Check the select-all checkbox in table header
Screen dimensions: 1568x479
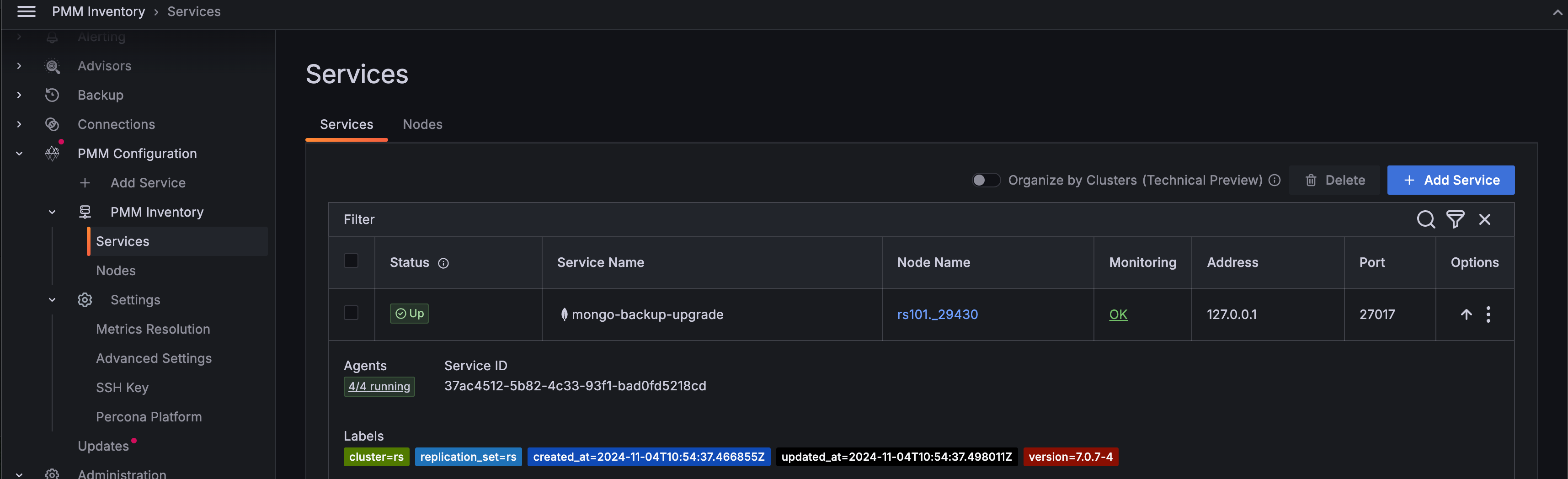tap(351, 261)
